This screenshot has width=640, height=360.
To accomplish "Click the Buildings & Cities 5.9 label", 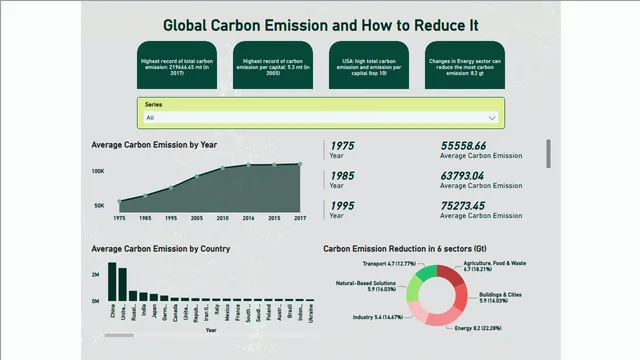I will pyautogui.click(x=500, y=298).
